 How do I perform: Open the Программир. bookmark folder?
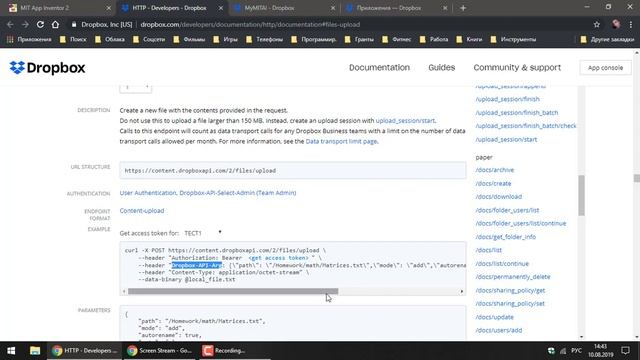[314, 40]
